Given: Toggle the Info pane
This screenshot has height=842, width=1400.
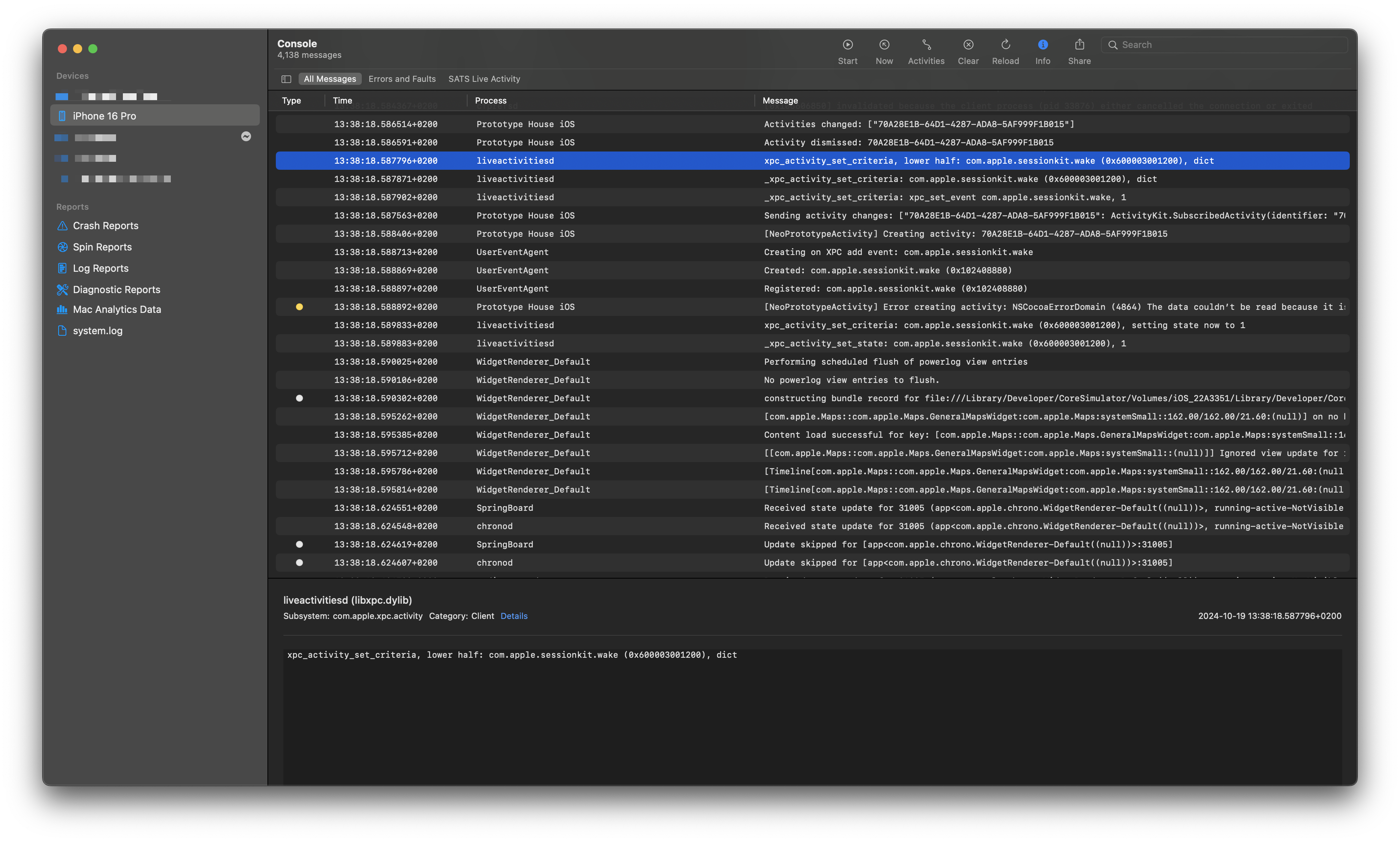Looking at the screenshot, I should pyautogui.click(x=1042, y=52).
